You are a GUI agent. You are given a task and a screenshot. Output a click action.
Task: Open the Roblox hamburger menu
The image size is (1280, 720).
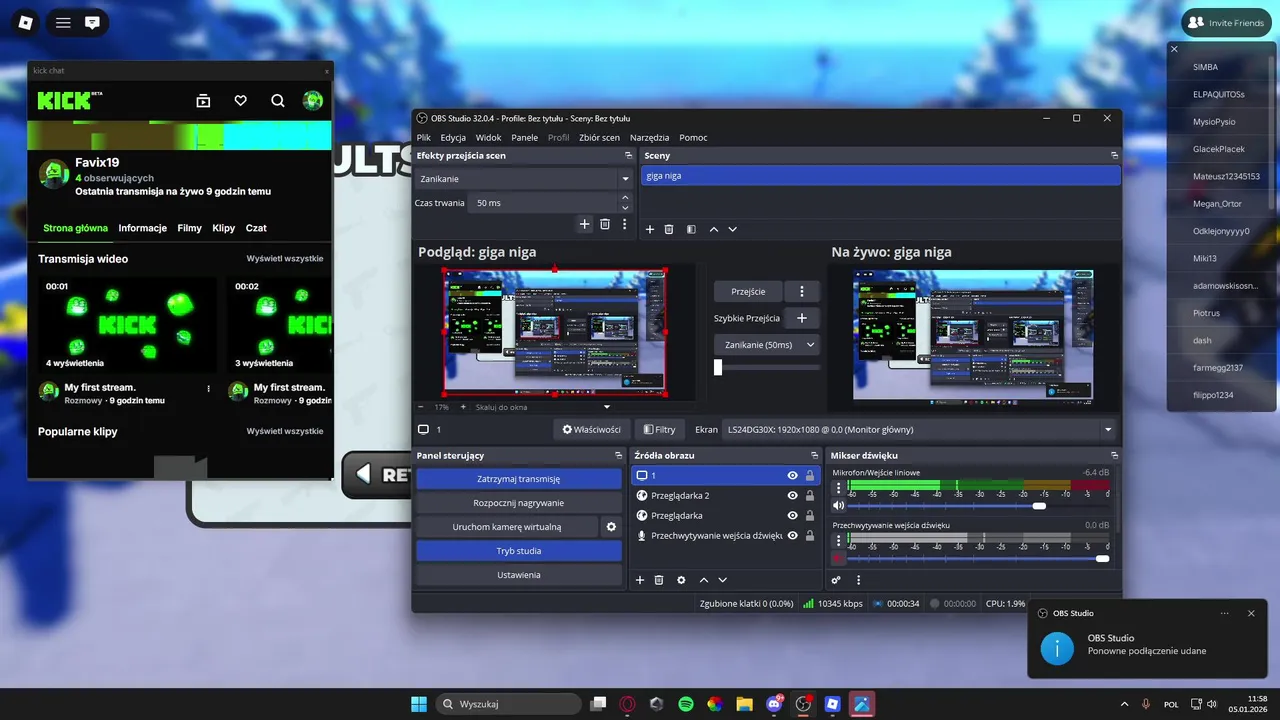pos(63,22)
